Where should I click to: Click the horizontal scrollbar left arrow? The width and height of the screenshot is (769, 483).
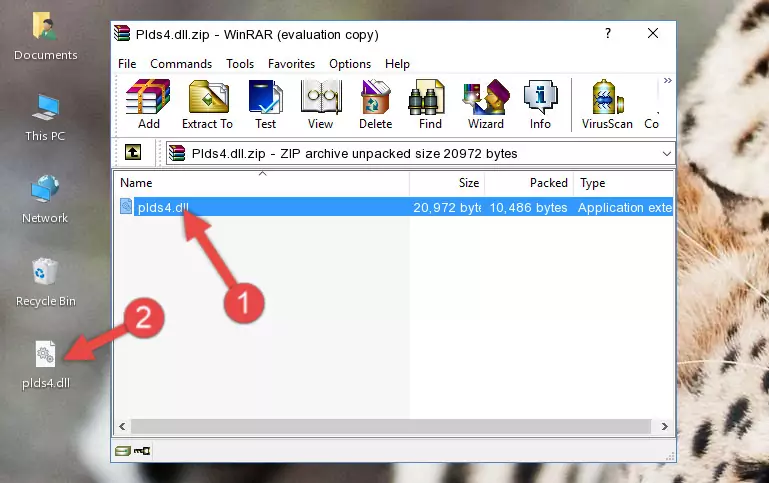[122, 426]
